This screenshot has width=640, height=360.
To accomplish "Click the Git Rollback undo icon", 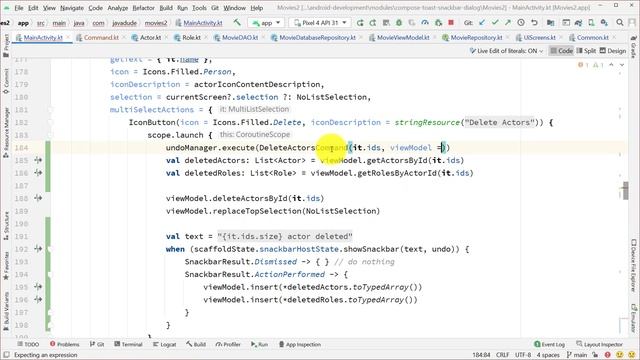I will click(x=534, y=23).
